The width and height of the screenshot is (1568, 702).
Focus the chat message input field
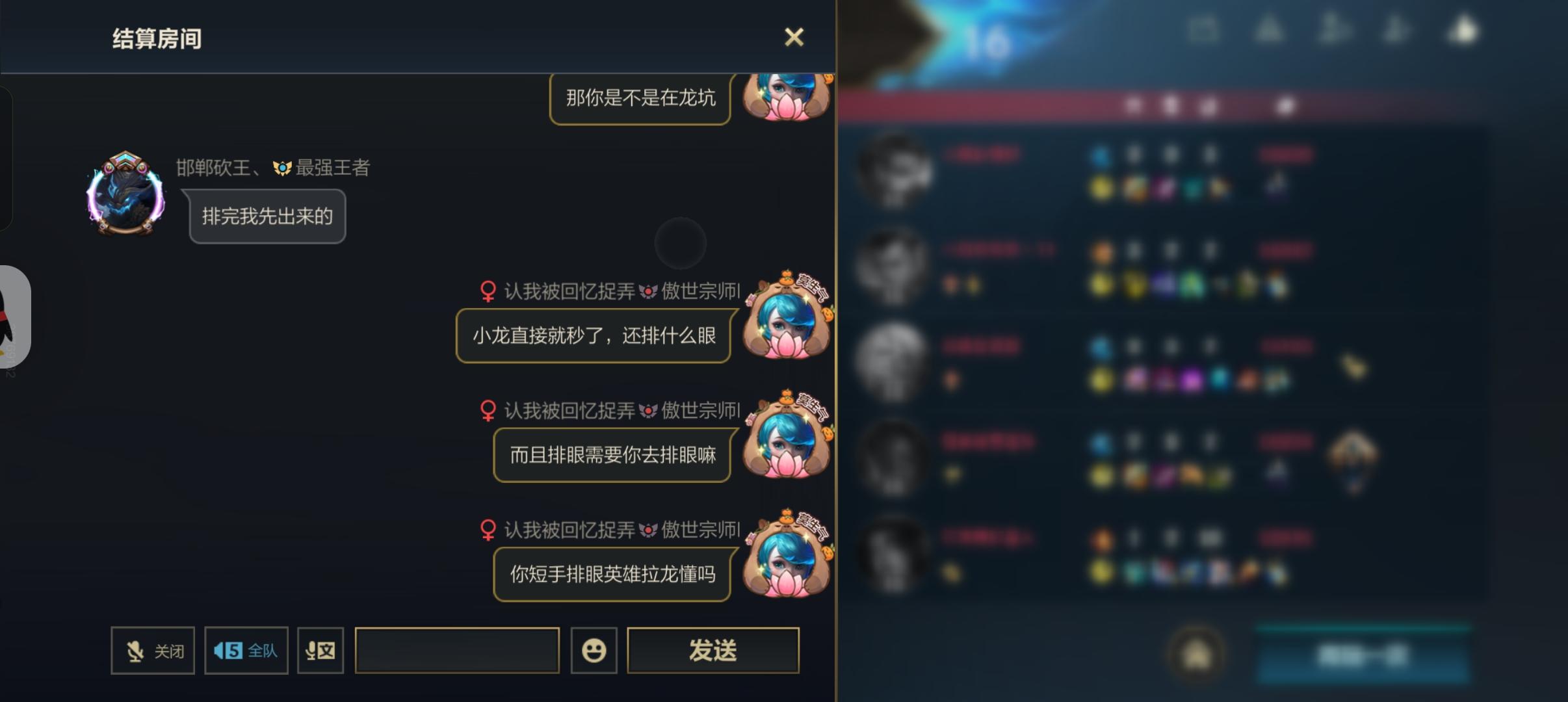click(457, 651)
